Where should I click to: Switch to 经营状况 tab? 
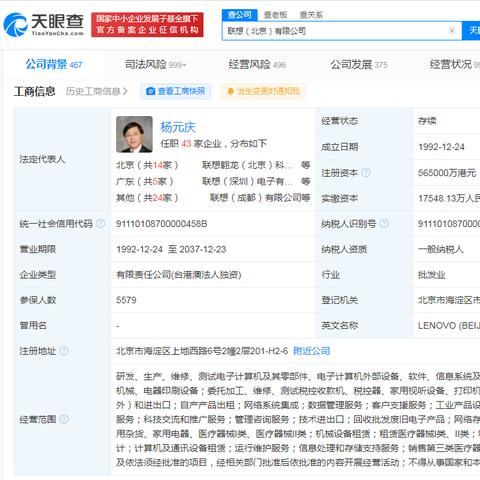tap(455, 64)
